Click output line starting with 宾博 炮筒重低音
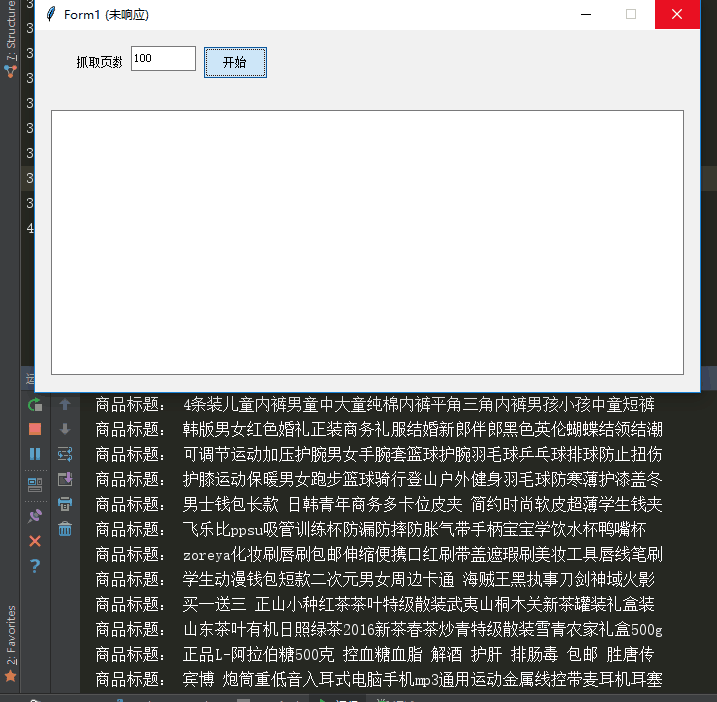Image resolution: width=717 pixels, height=702 pixels. [x=379, y=679]
